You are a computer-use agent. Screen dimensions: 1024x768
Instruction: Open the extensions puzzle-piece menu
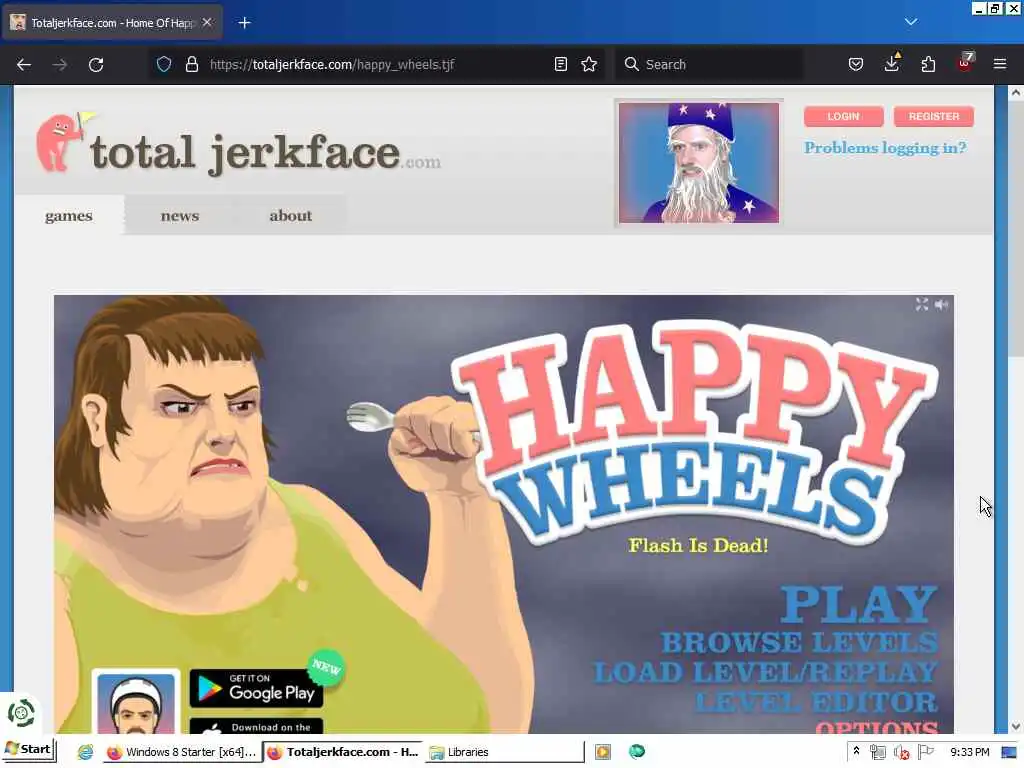928,64
